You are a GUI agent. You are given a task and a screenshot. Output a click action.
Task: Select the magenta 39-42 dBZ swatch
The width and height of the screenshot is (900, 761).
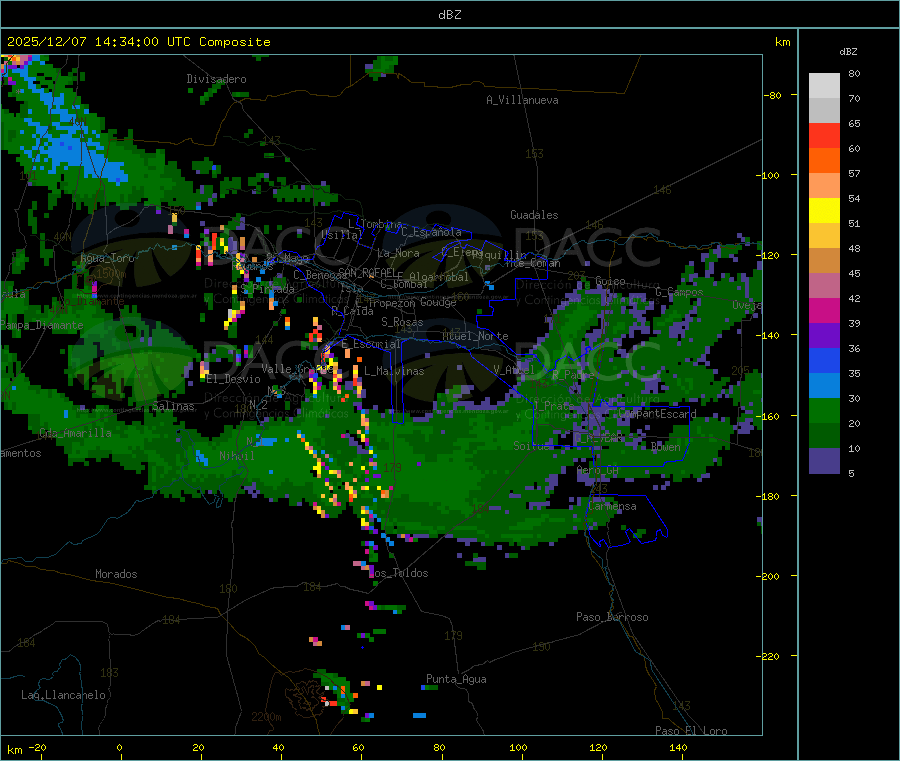tap(824, 311)
